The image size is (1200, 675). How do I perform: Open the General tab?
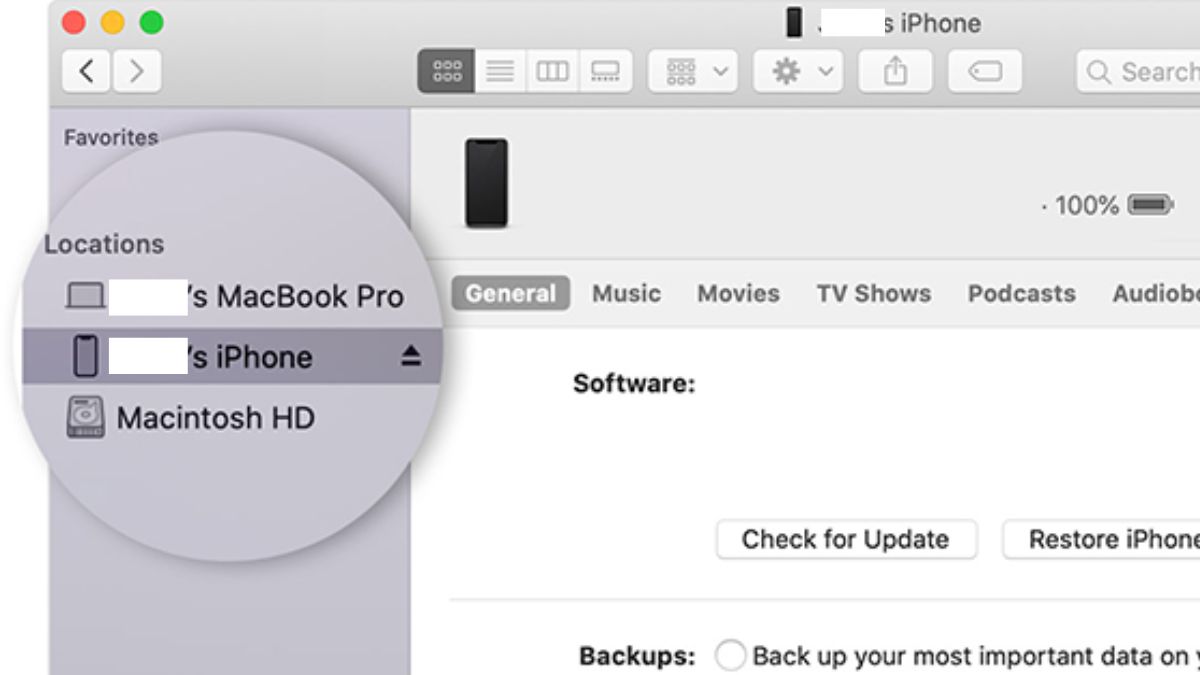[511, 293]
